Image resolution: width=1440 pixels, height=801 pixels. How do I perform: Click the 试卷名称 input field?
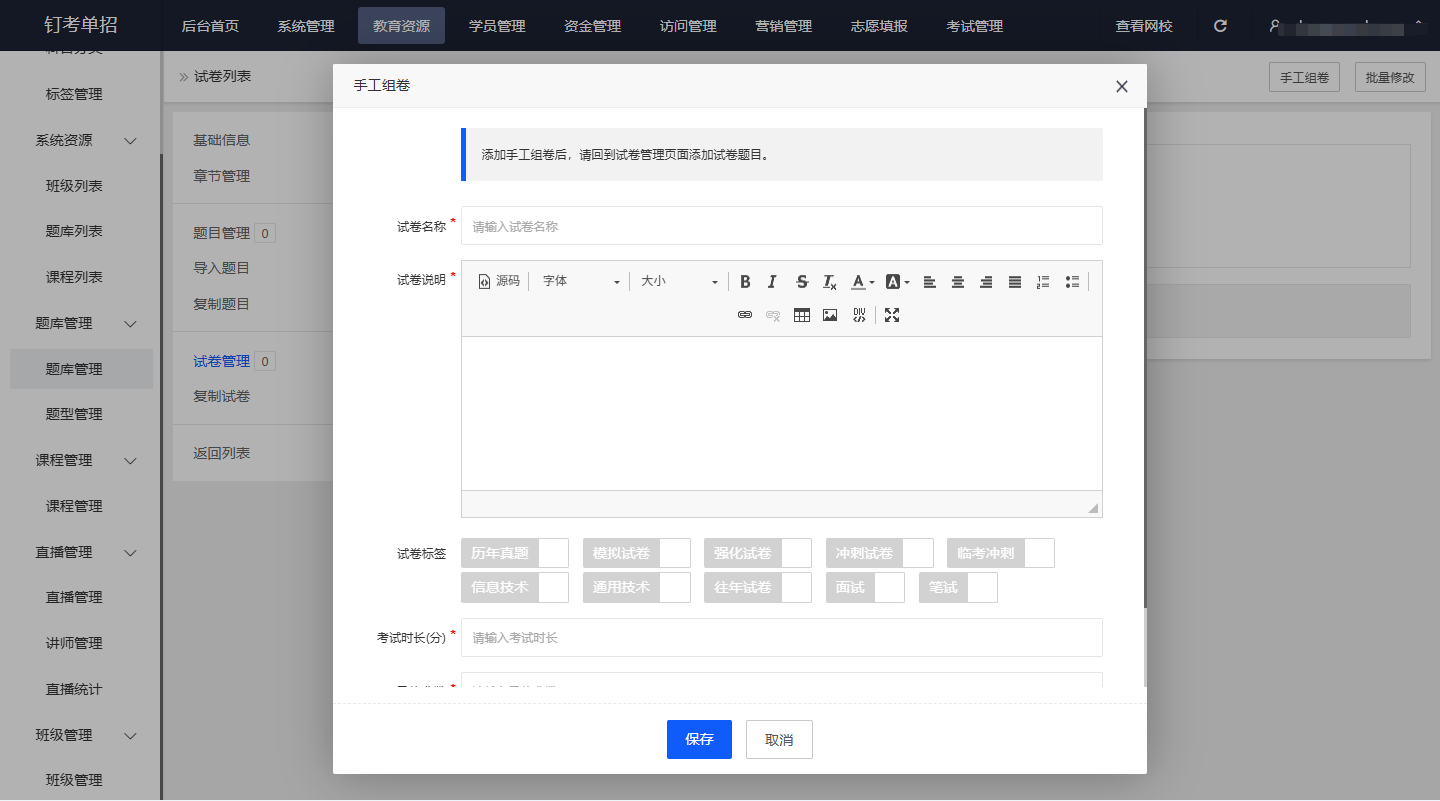point(781,226)
